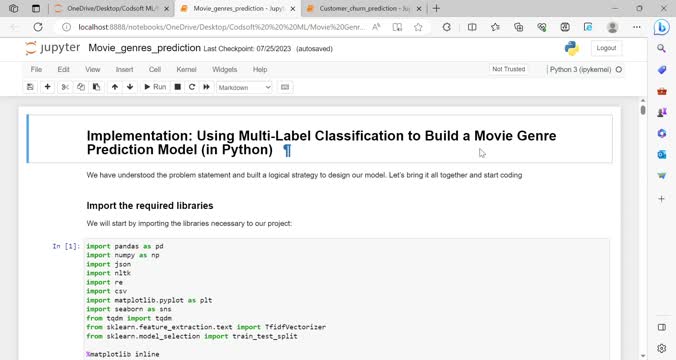Save notebook with the floppy disk icon
This screenshot has height=360, width=676.
tap(30, 87)
